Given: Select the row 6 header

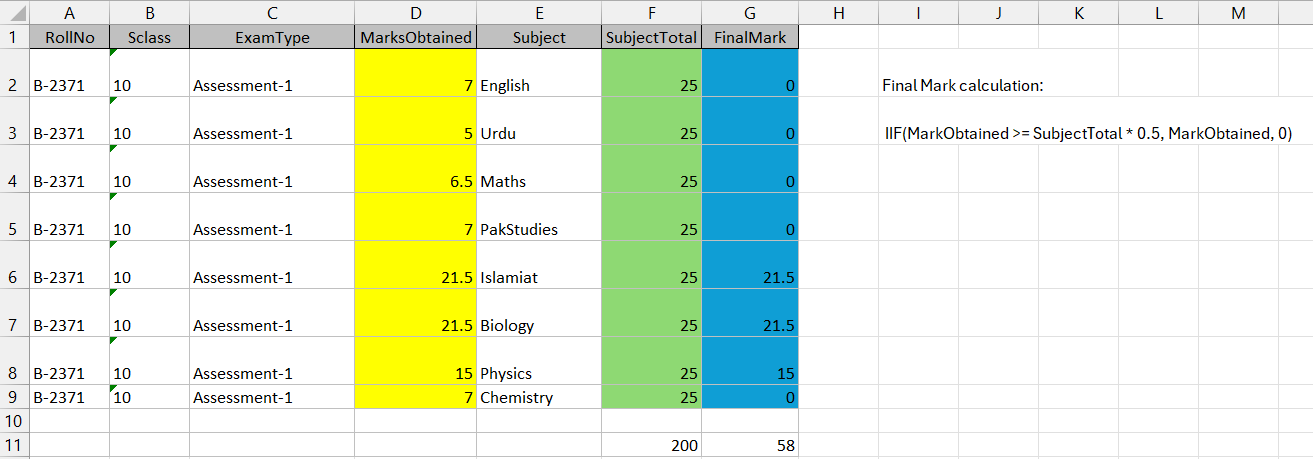Looking at the screenshot, I should [14, 277].
